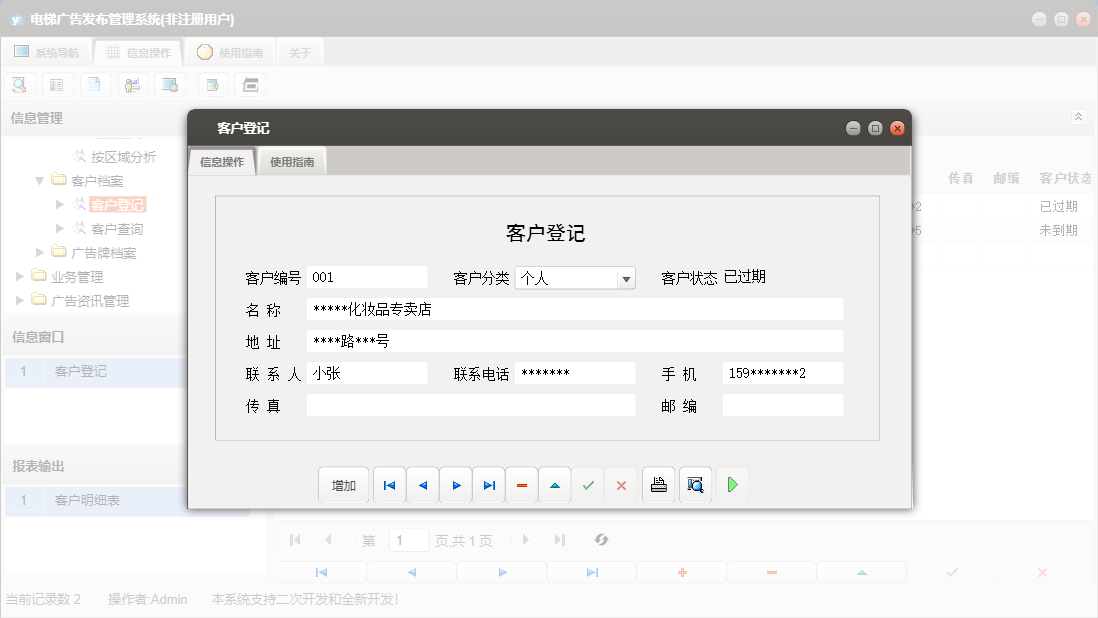Select the person-with-chart toolbar icon
This screenshot has height=618, width=1098.
pos(133,84)
